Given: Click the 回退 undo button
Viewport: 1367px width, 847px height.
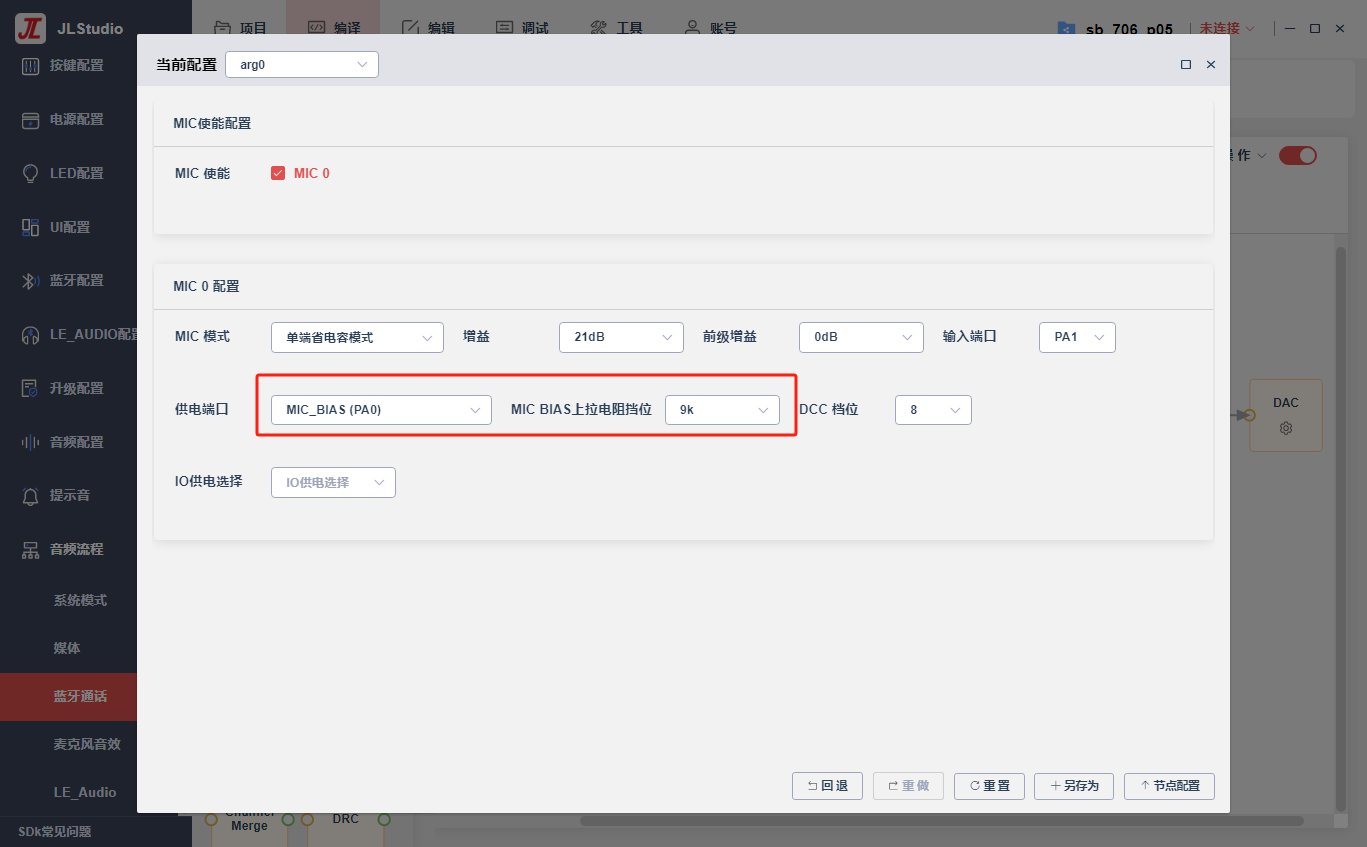Looking at the screenshot, I should pyautogui.click(x=827, y=786).
